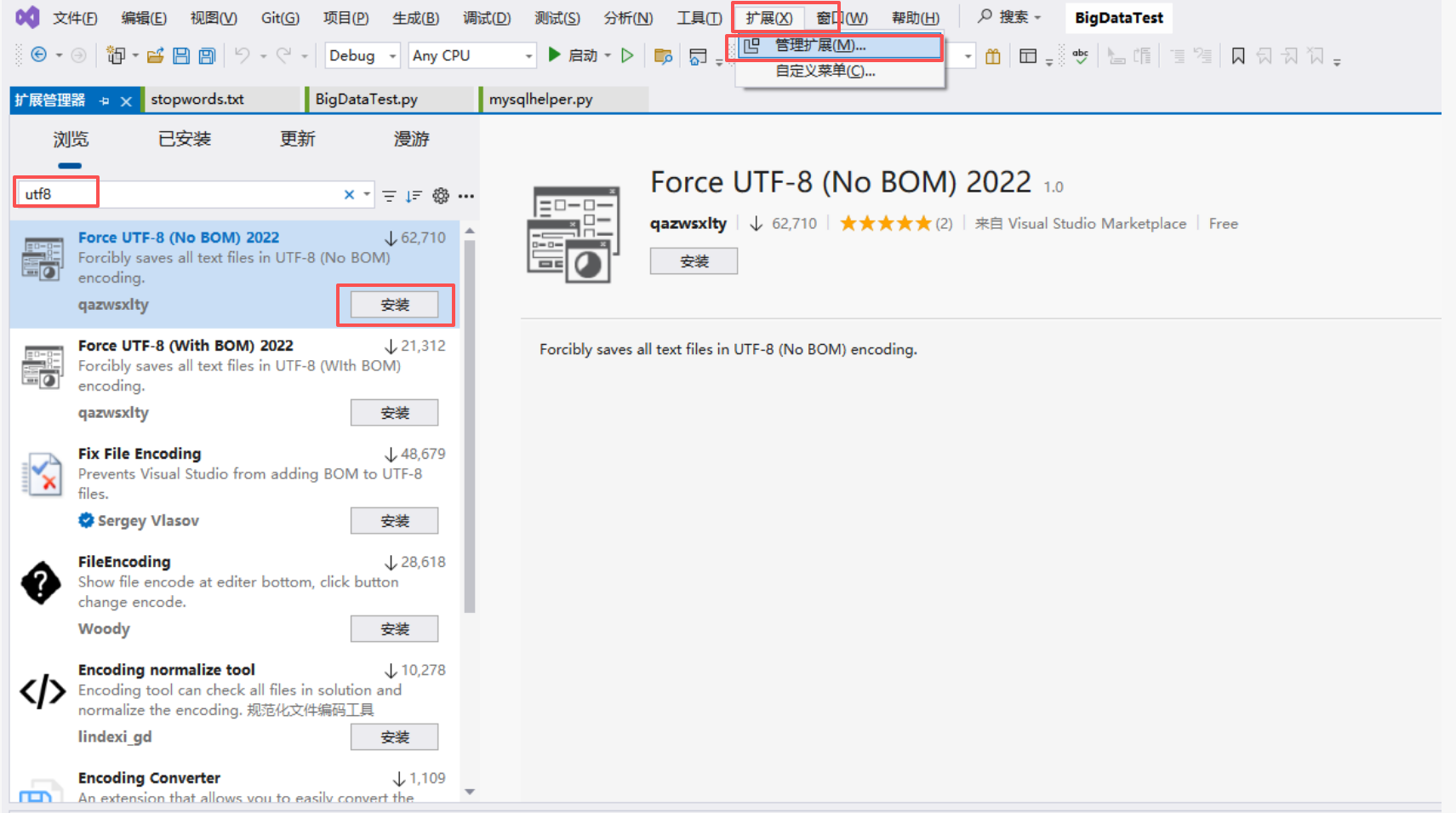Click the gift box what's new icon
Viewport: 1456px width, 813px height.
point(992,56)
